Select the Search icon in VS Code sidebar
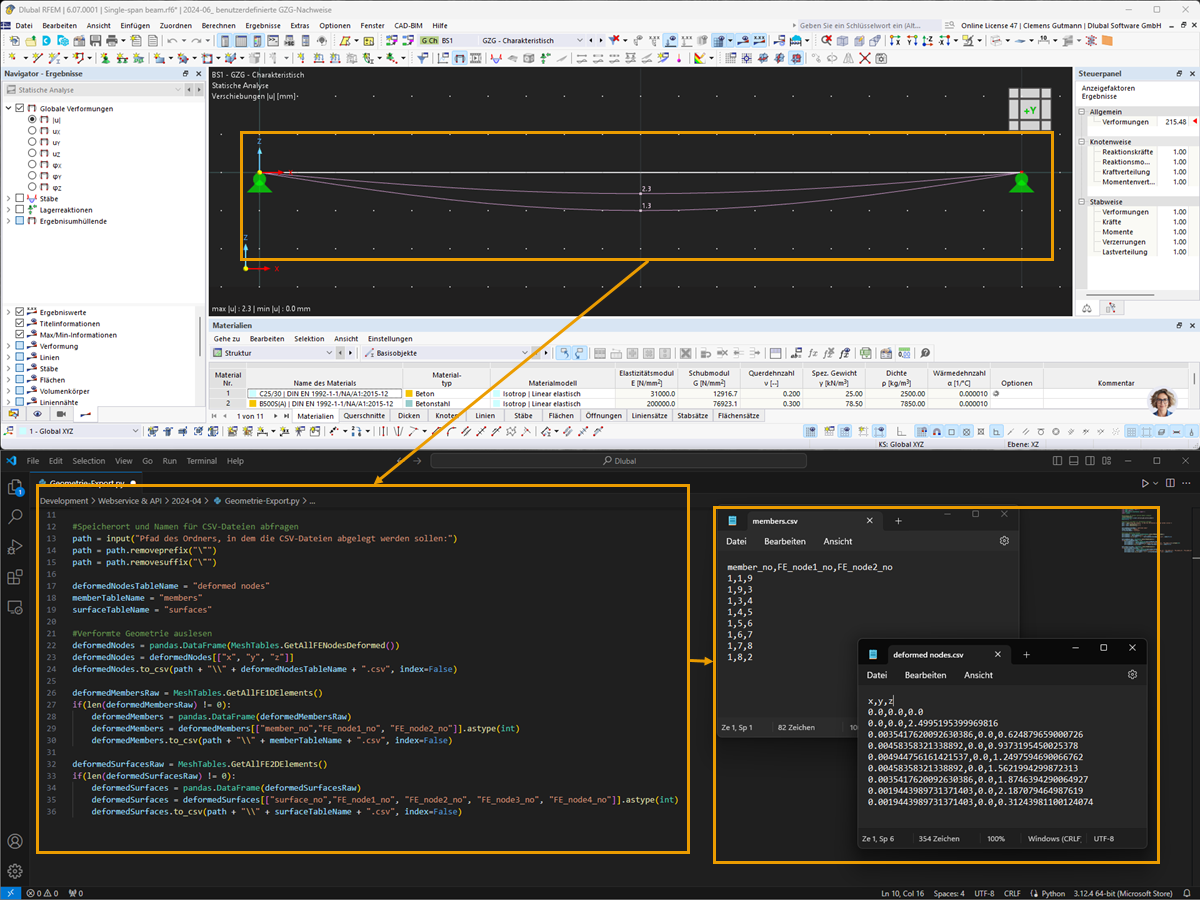Screen dimensions: 1200x900 tap(15, 517)
